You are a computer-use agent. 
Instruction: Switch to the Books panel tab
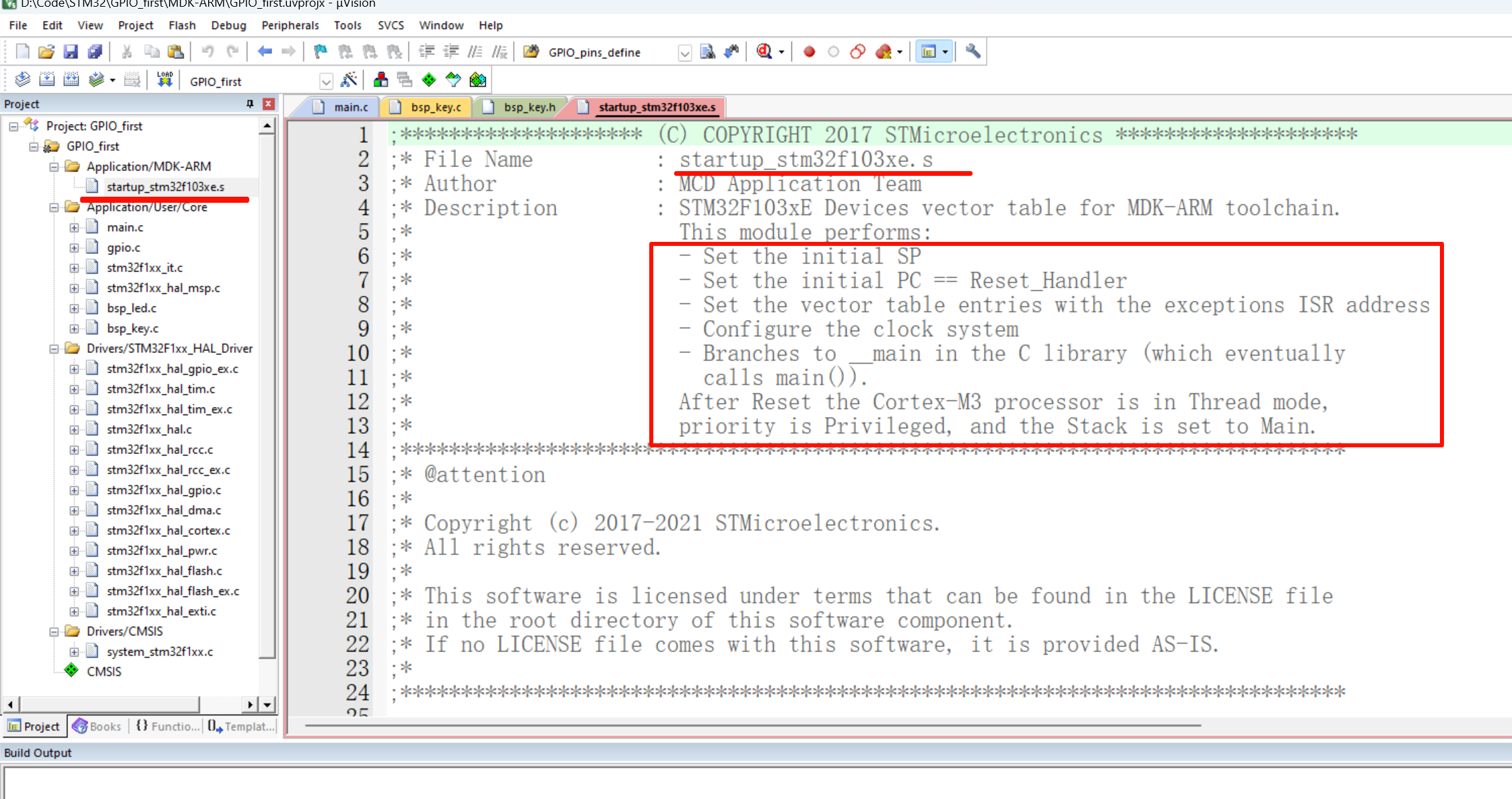[x=98, y=726]
